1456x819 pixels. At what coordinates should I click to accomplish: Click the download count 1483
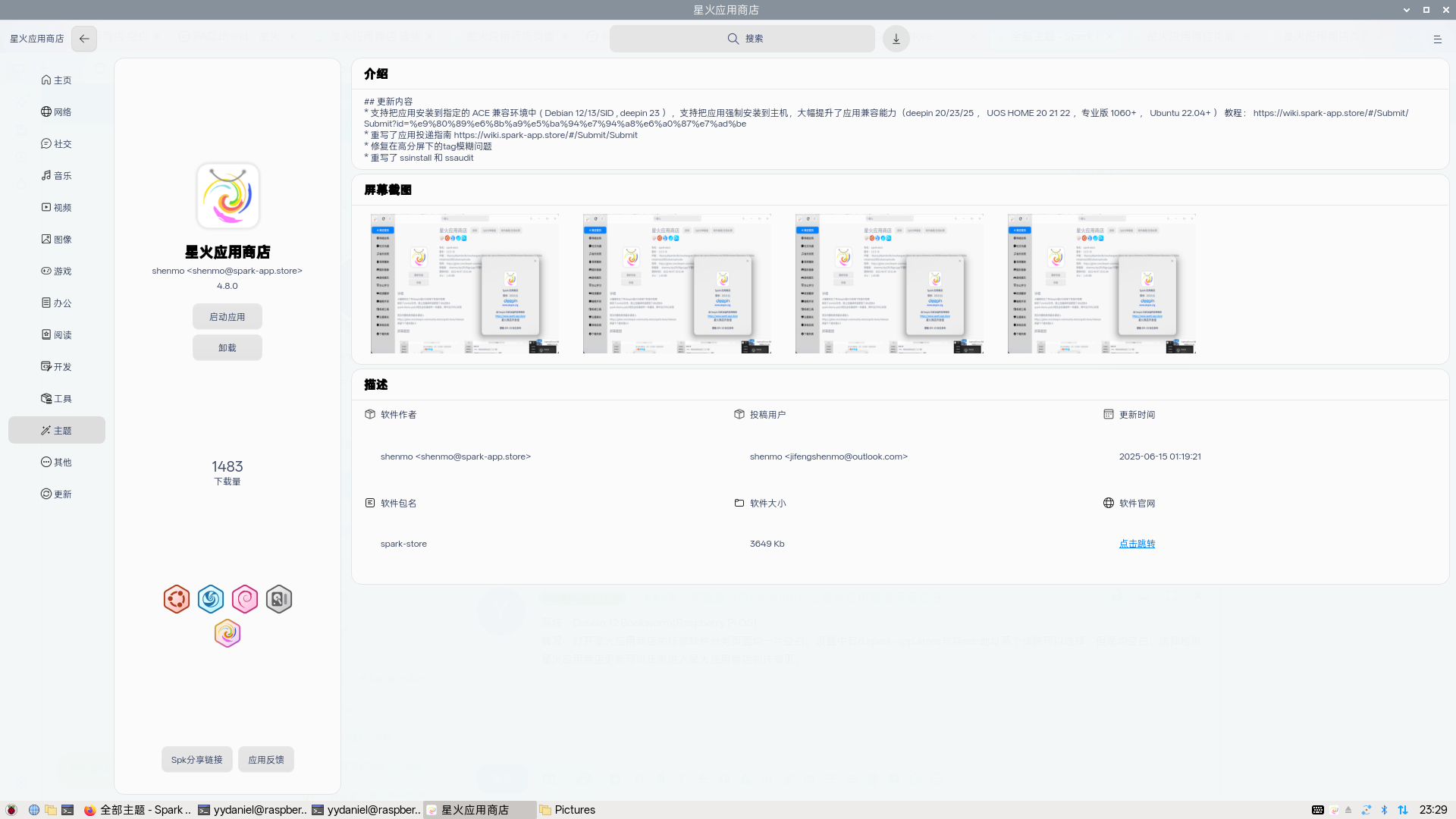click(x=227, y=466)
